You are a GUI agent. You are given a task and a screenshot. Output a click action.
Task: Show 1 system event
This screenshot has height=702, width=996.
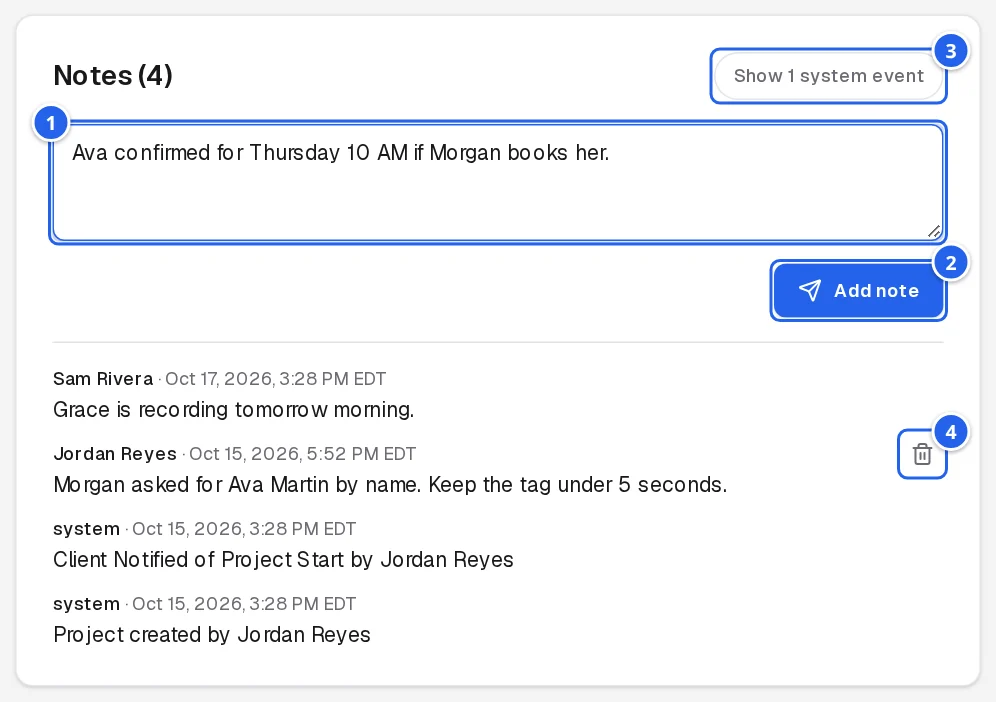click(828, 76)
